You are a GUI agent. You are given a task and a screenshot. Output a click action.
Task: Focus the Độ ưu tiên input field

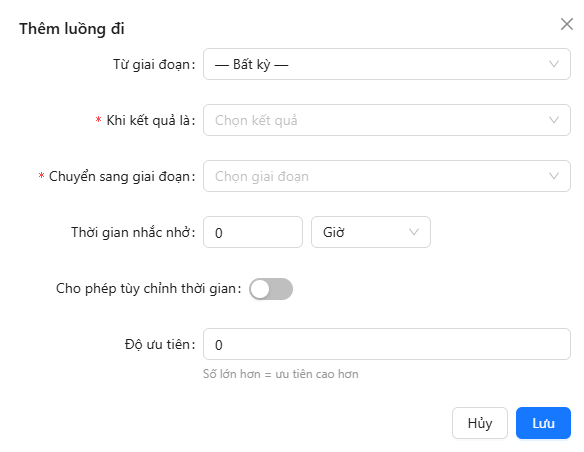coord(387,344)
